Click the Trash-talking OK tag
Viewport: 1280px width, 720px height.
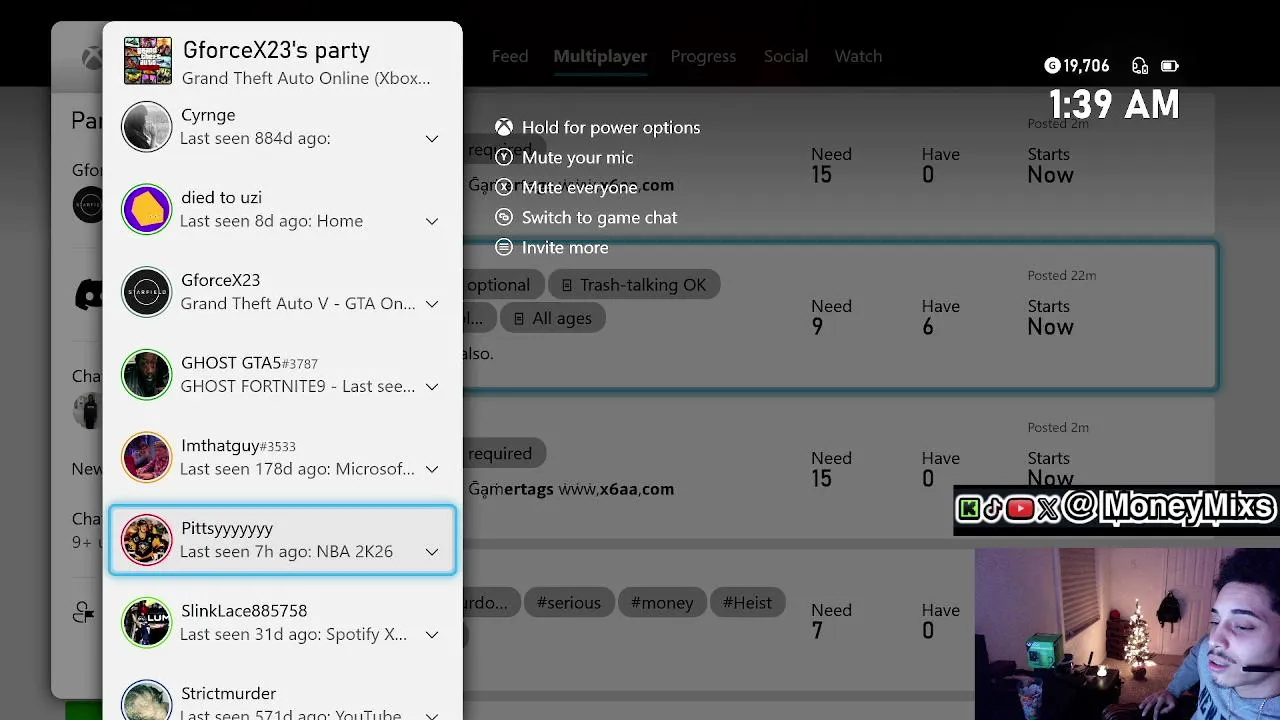coord(634,285)
